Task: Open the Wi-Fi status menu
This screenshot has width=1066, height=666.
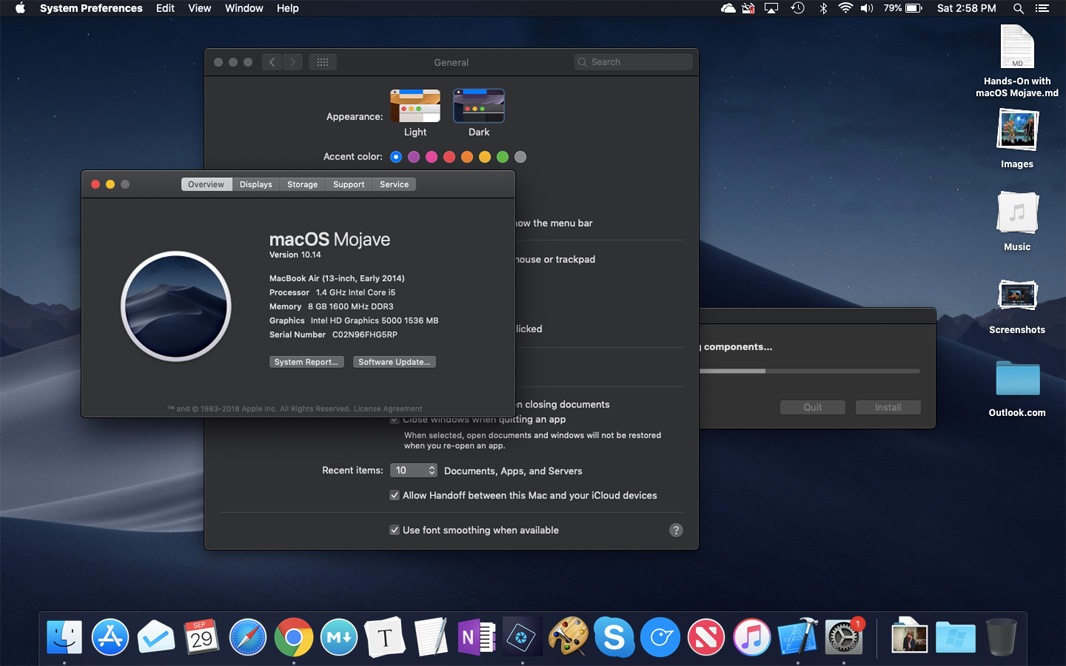Action: (x=845, y=8)
